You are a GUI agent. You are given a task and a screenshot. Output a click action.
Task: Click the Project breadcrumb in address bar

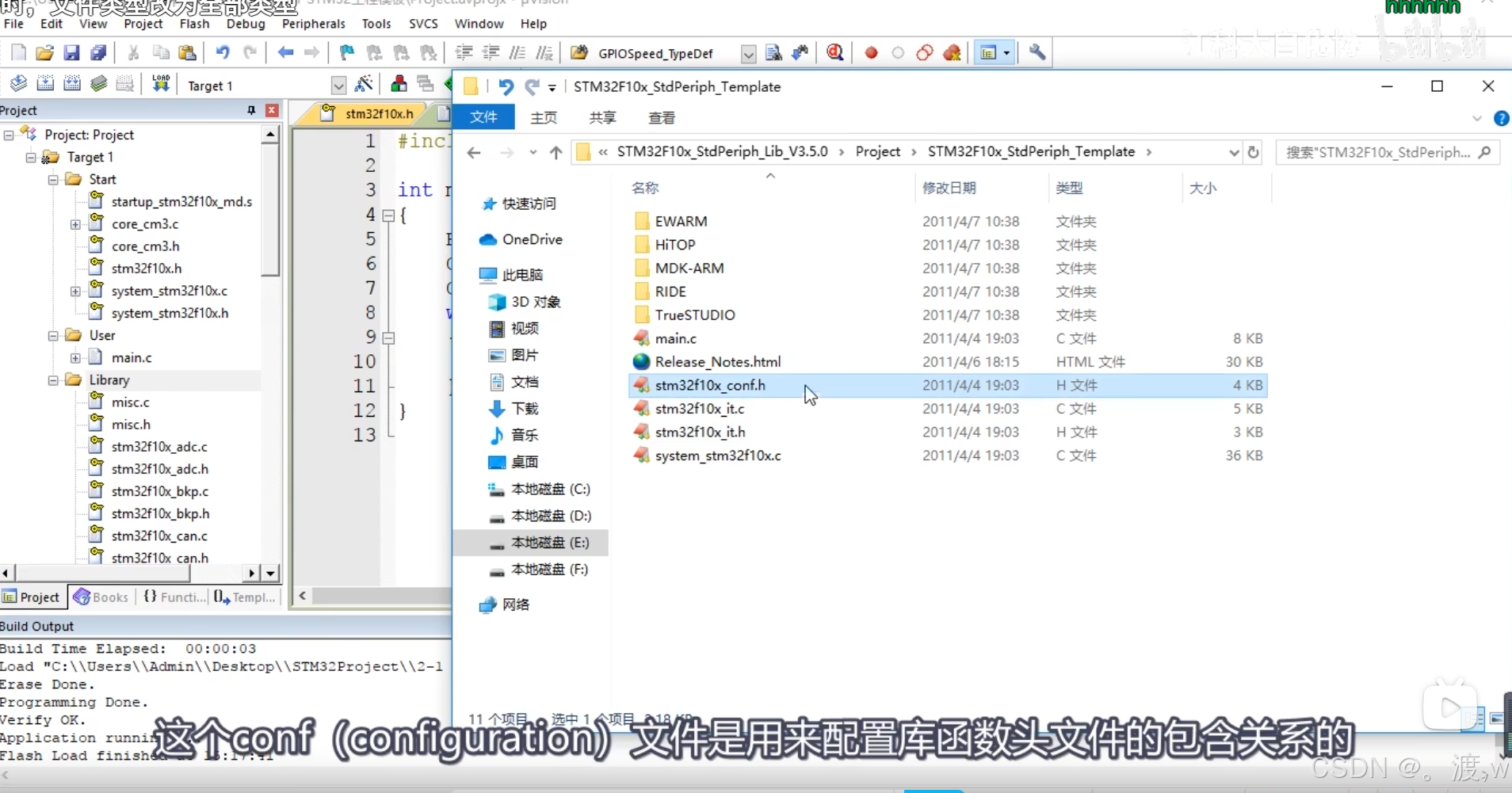[877, 151]
